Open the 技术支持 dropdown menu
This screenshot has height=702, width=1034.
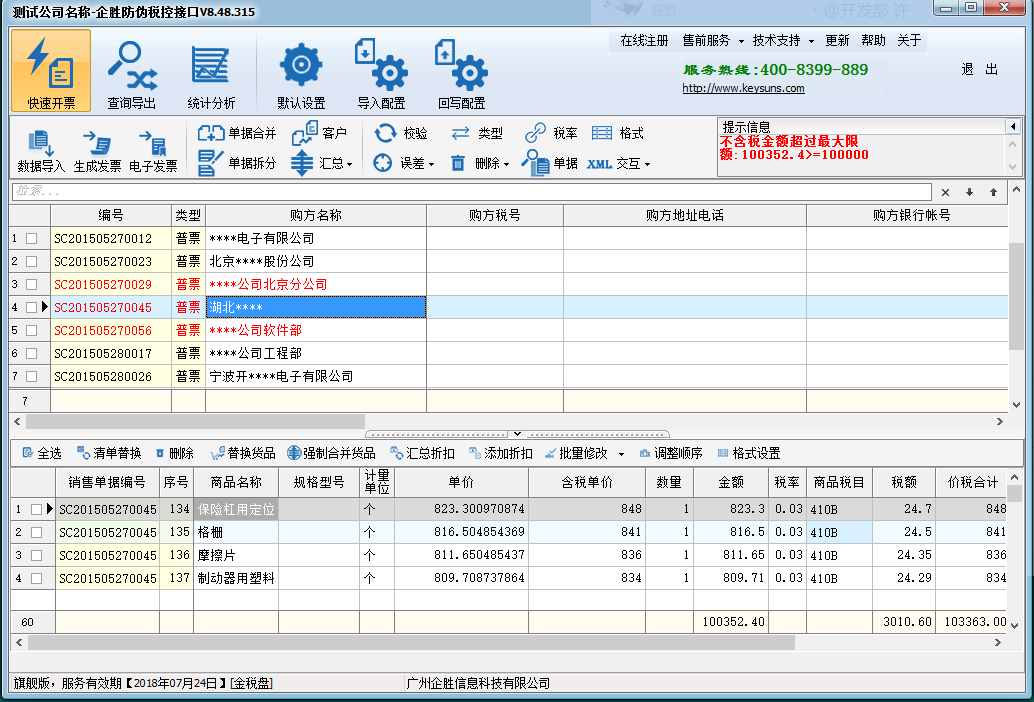point(783,41)
